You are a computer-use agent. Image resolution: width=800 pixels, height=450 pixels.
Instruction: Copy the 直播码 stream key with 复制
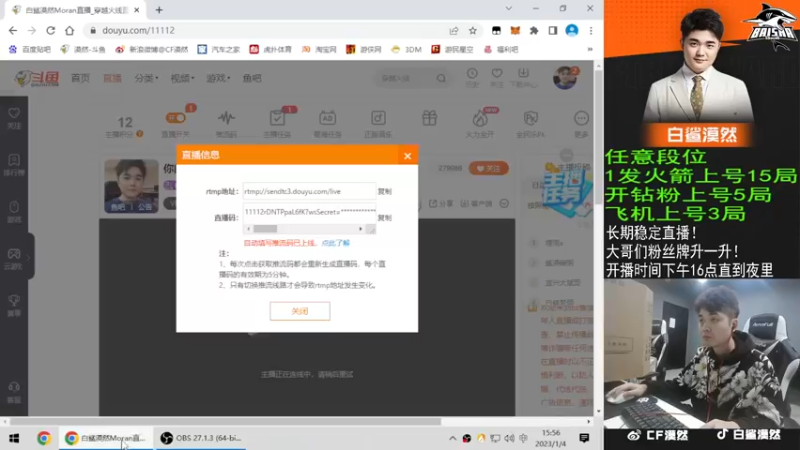click(x=385, y=218)
